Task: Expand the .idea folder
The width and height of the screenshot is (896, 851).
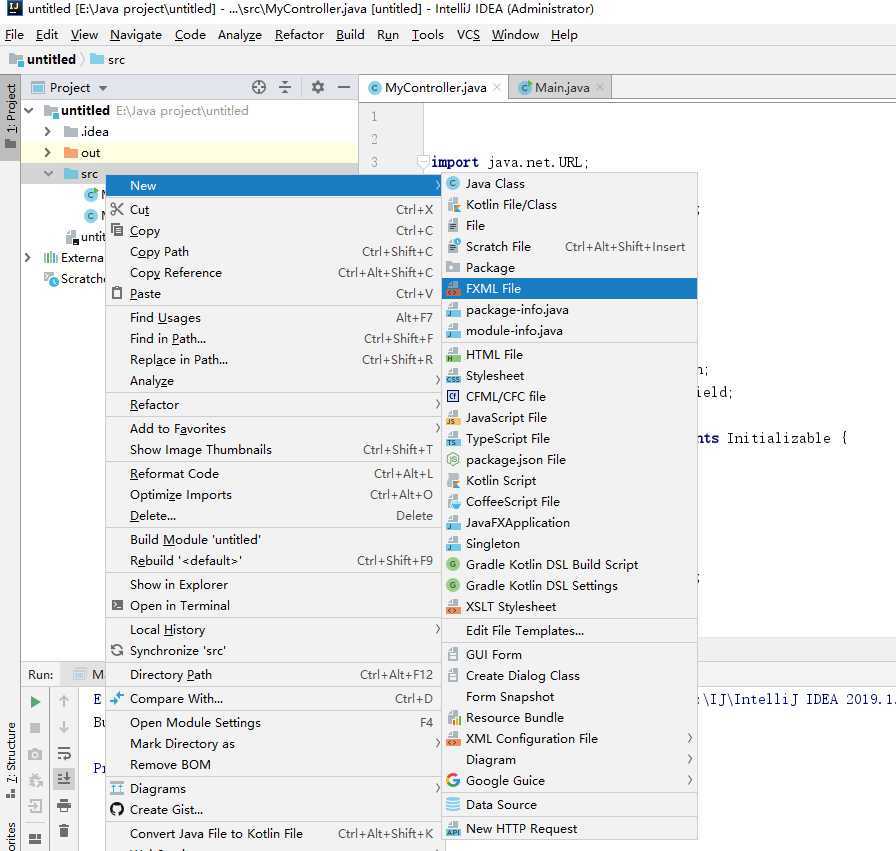Action: (x=48, y=131)
